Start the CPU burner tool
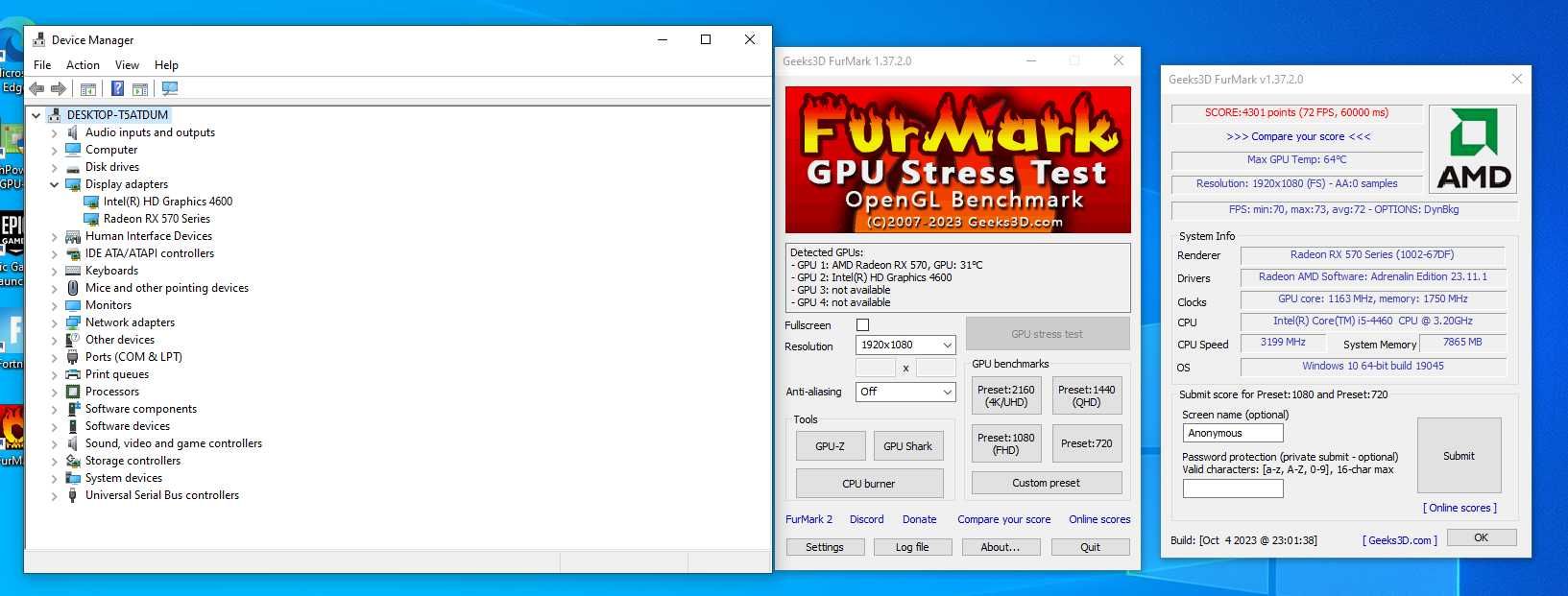The image size is (1568, 596). (869, 484)
